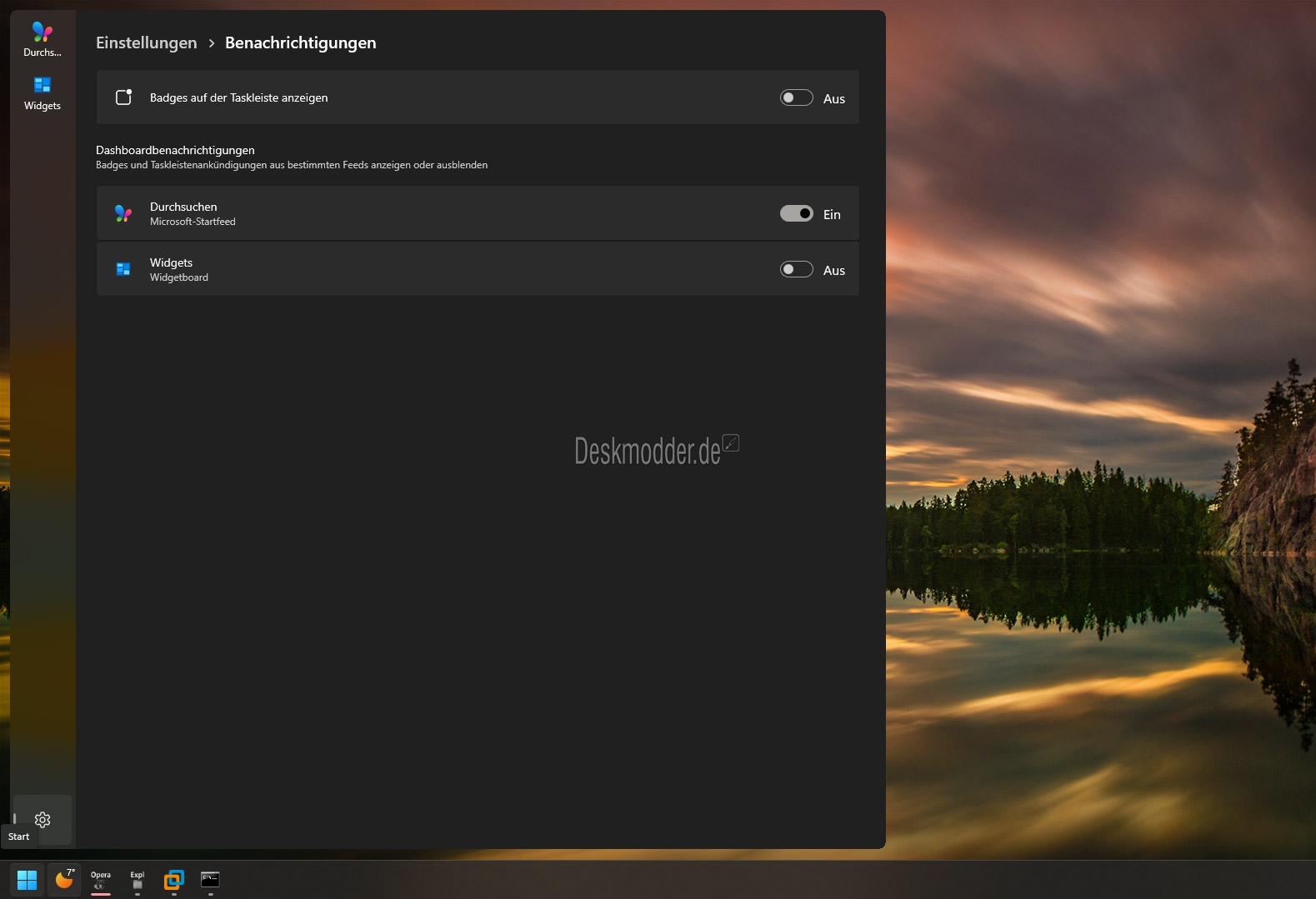Viewport: 1316px width, 899px height.
Task: Go back to Einstellungen via breadcrumb
Action: [x=147, y=42]
